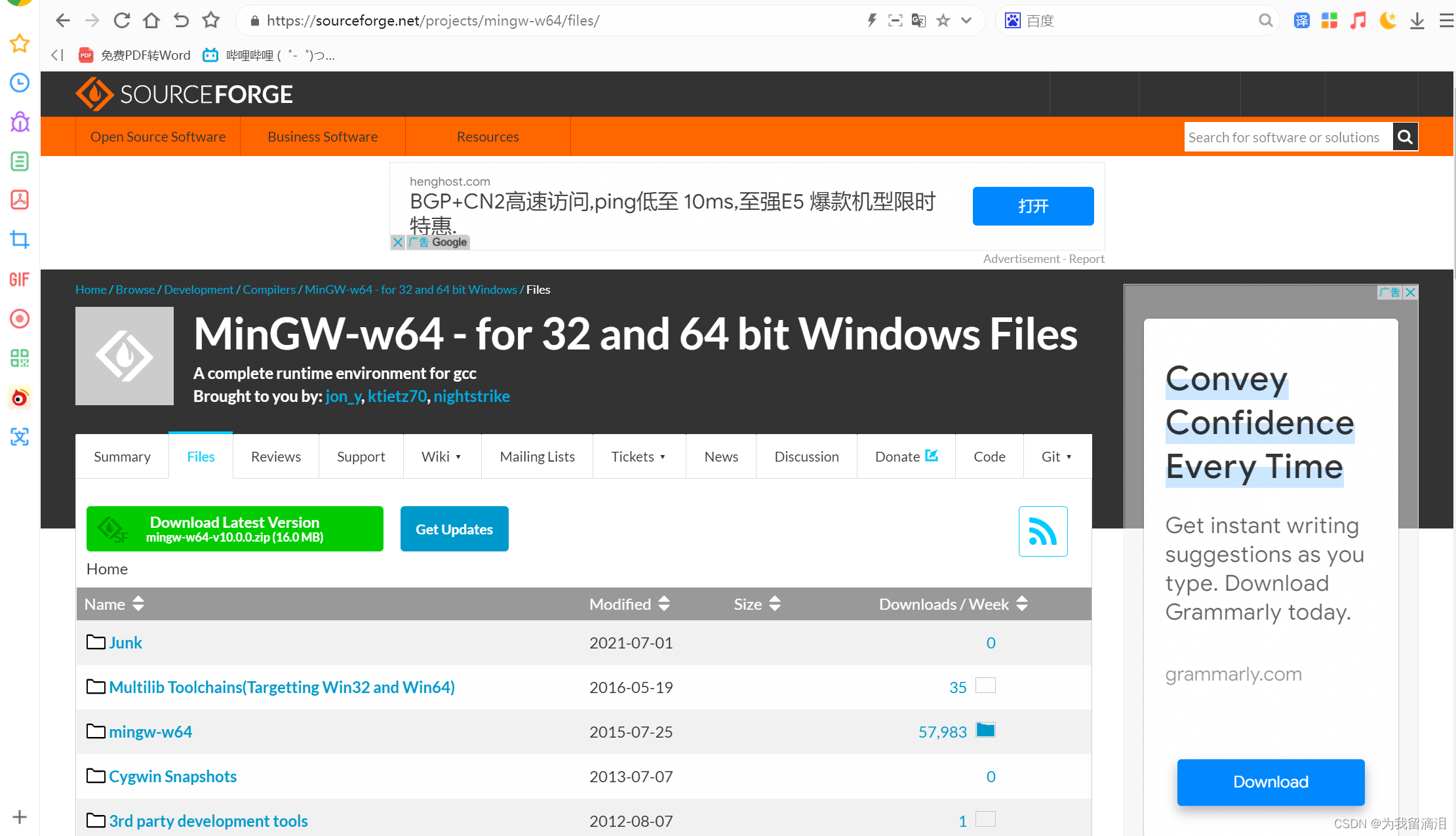Sort by Downloads / Week arrows

coord(1022,604)
